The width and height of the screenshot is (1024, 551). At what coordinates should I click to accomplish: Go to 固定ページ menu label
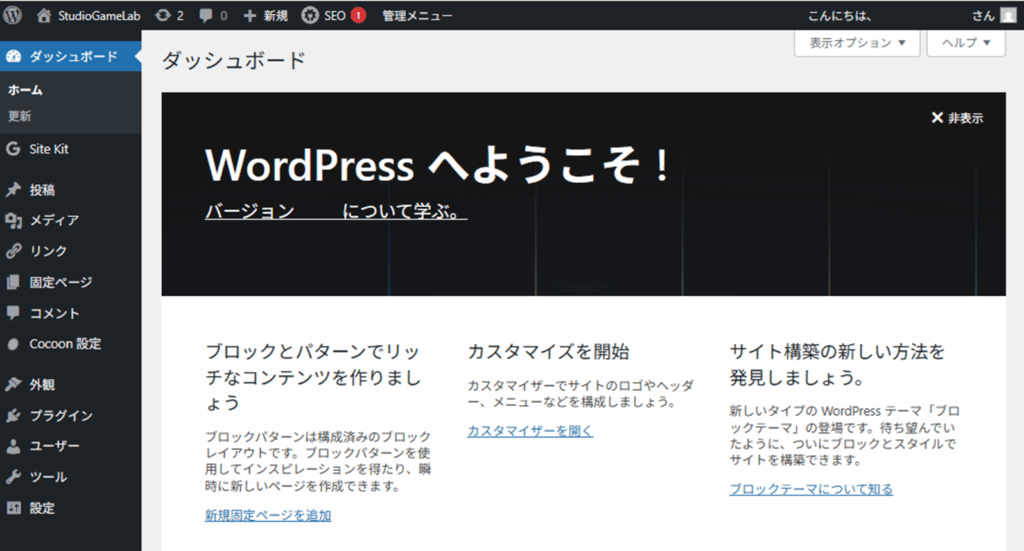61,282
